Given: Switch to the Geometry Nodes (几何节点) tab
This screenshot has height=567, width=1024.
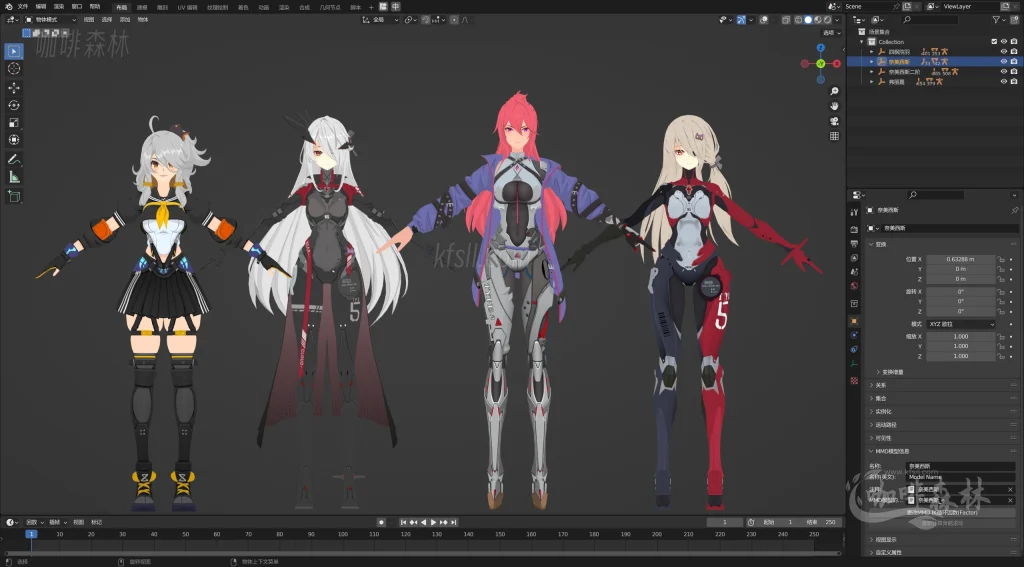Looking at the screenshot, I should [x=329, y=7].
